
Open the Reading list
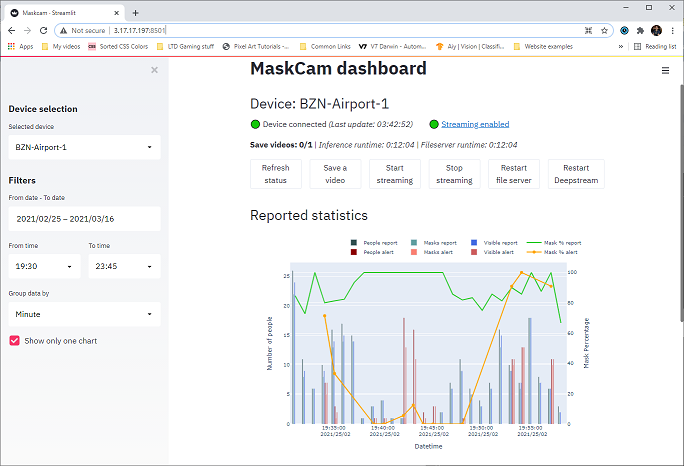click(653, 46)
